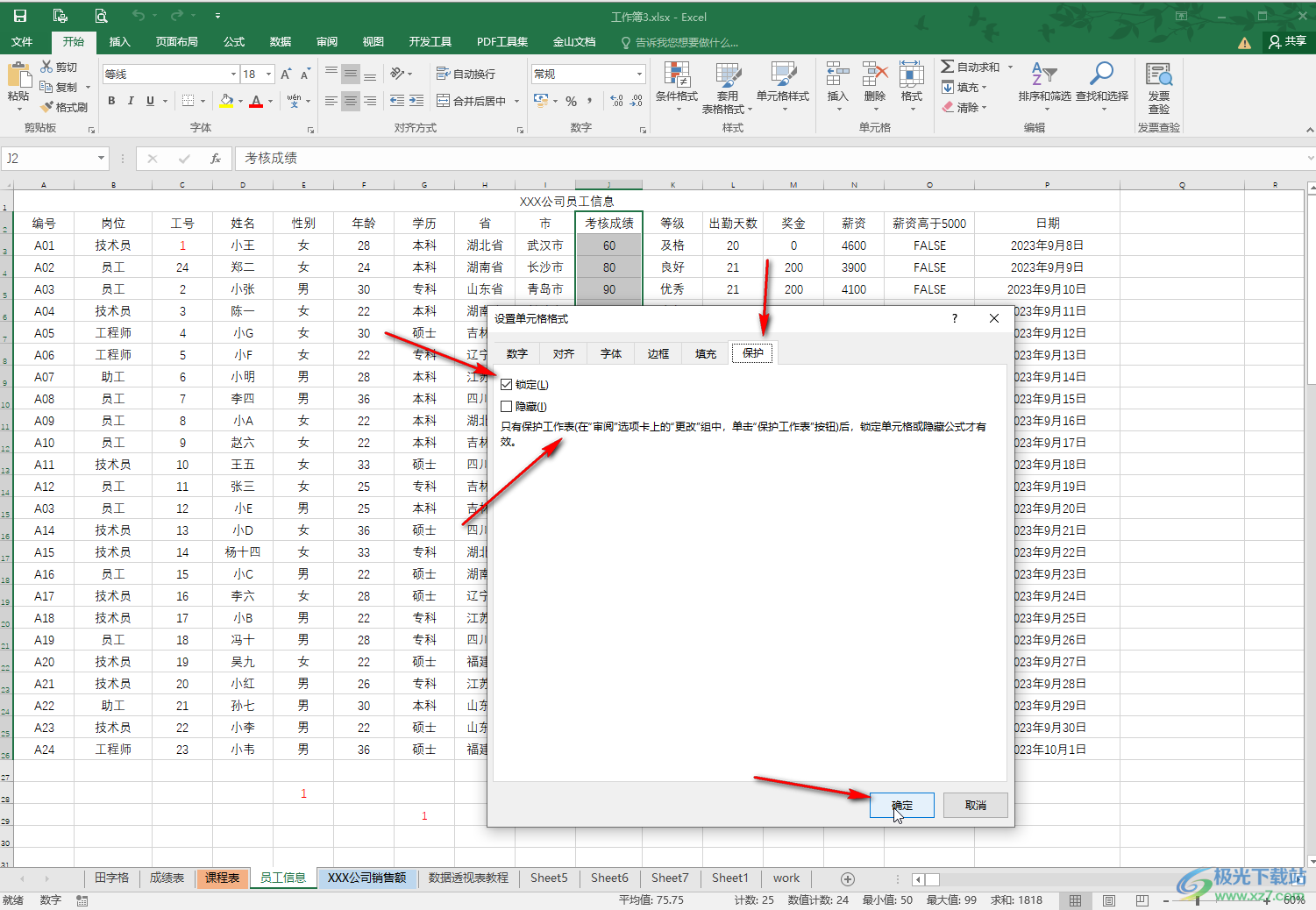This screenshot has height=910, width=1316.
Task: Click the Percent Style icon
Action: (571, 101)
